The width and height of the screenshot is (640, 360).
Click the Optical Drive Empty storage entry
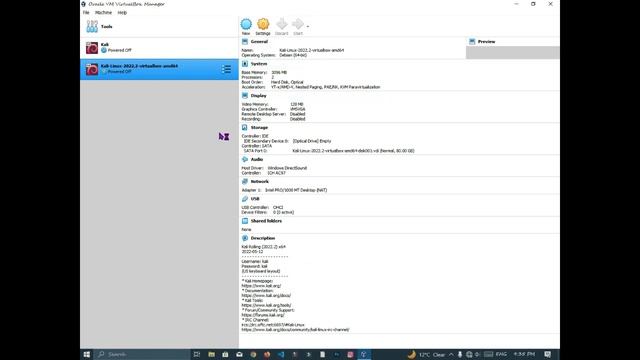pyautogui.click(x=312, y=141)
